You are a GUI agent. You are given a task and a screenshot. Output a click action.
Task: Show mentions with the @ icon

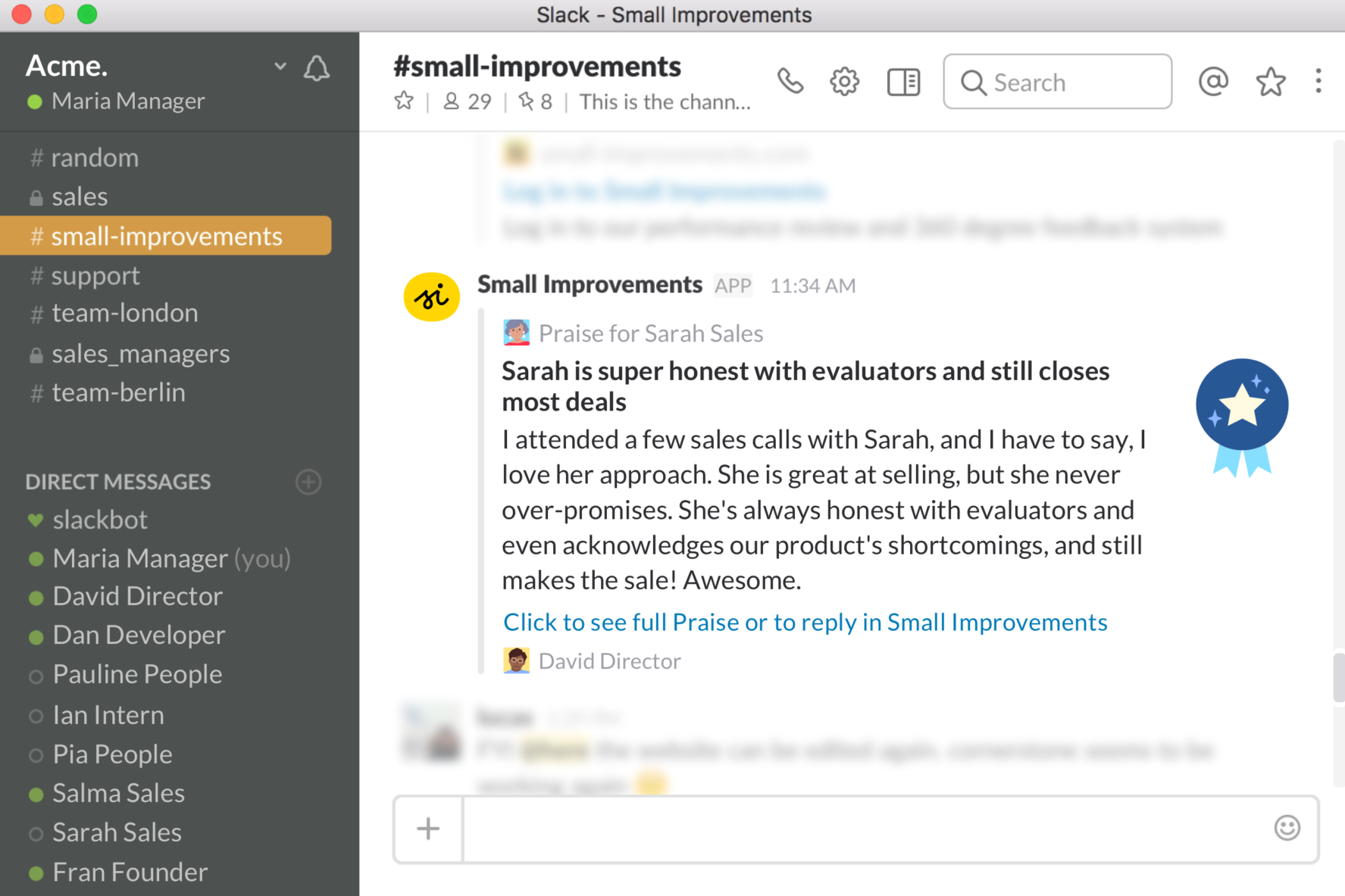coord(1213,81)
